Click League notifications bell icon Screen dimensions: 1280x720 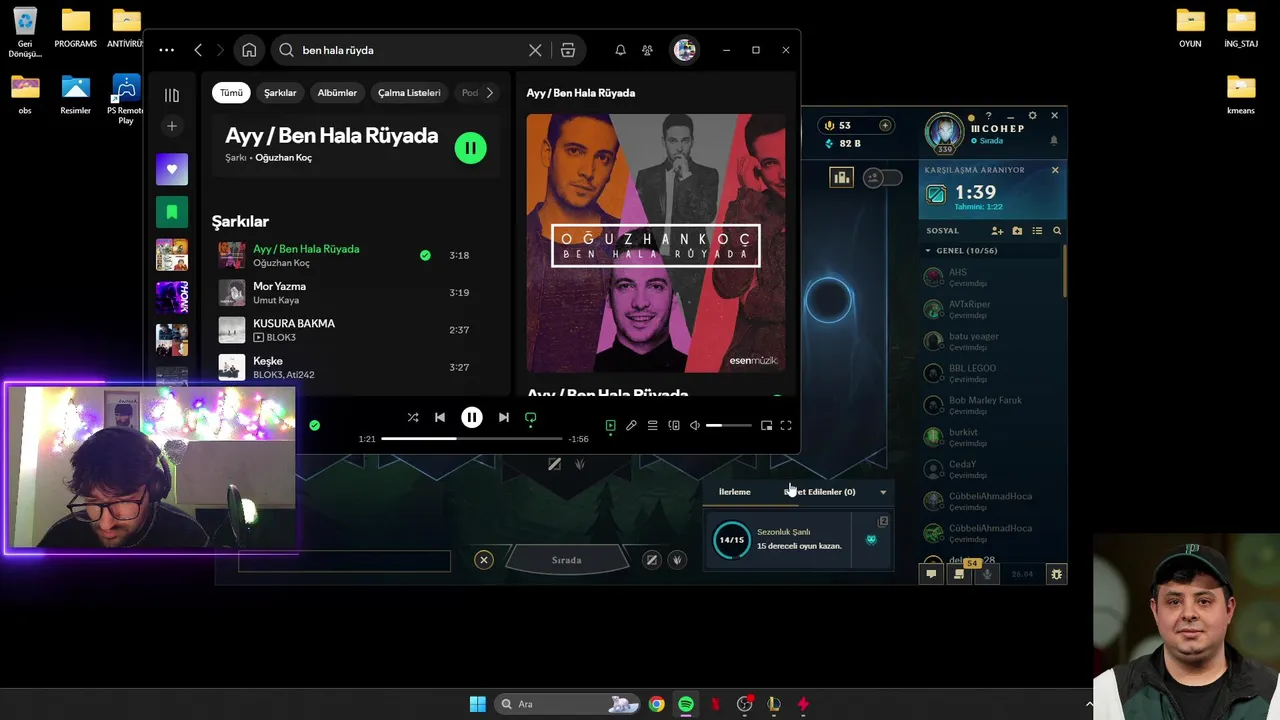point(1053,141)
